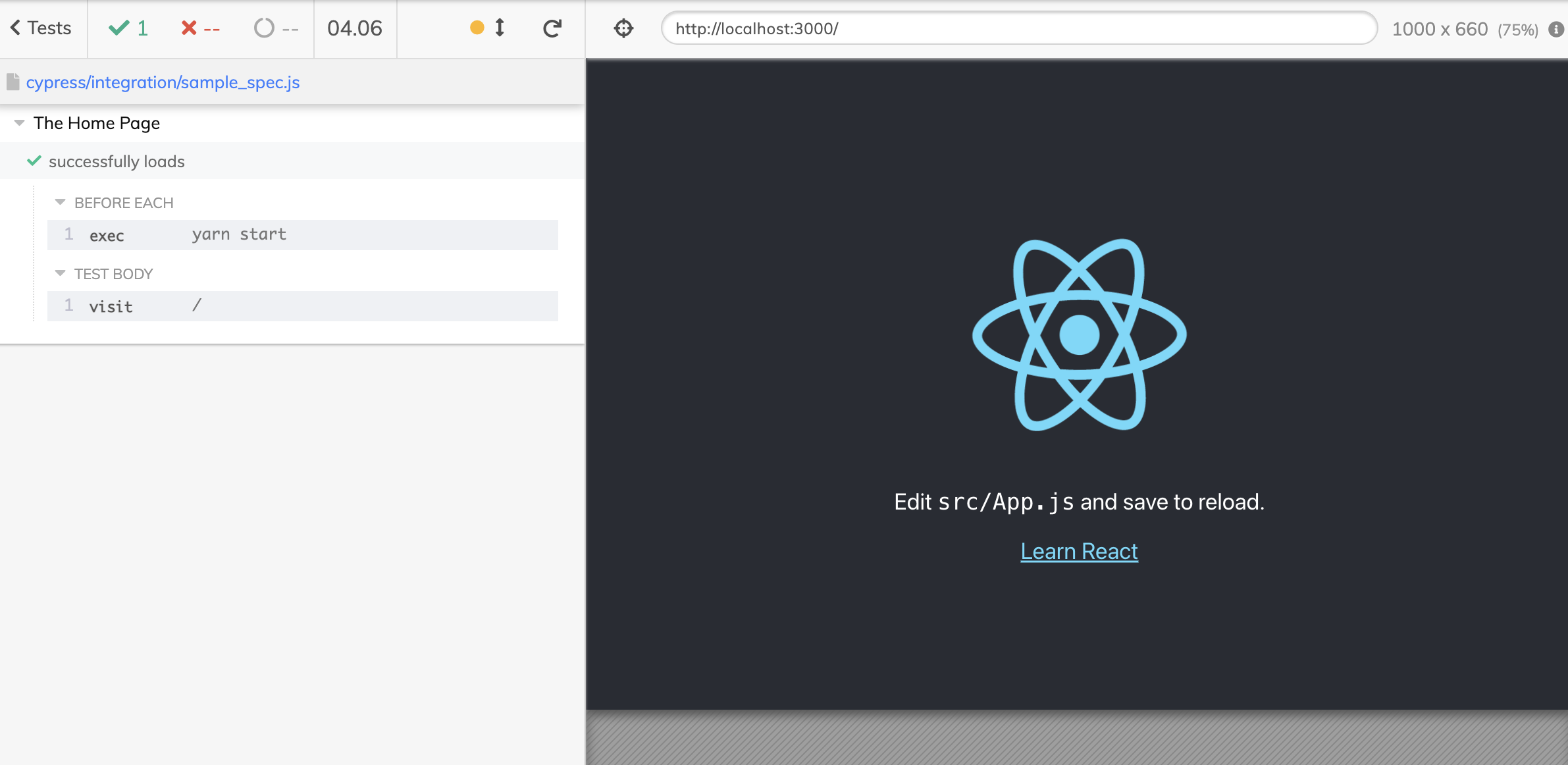This screenshot has height=765, width=1568.
Task: Toggle the successfully loads test result
Action: pyautogui.click(x=117, y=162)
